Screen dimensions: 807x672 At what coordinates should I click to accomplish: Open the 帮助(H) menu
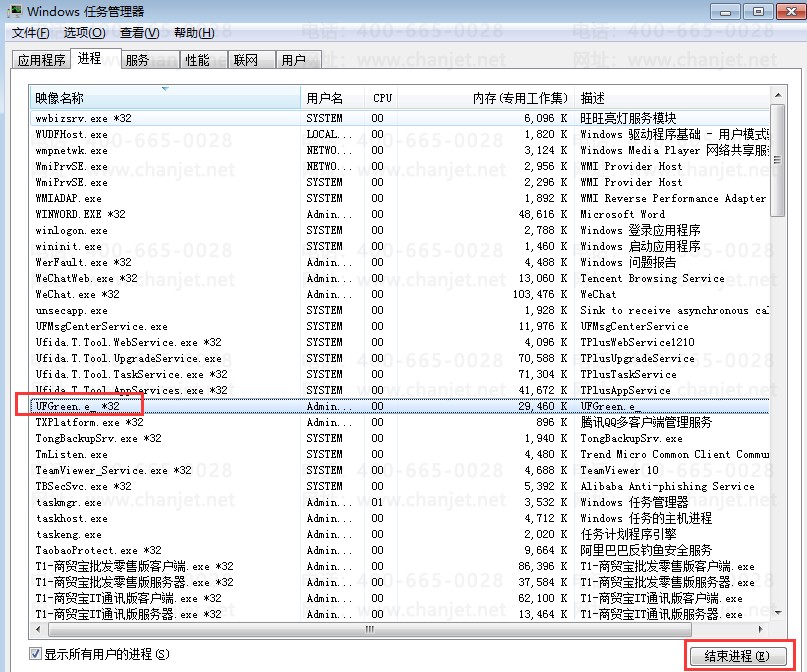click(193, 33)
